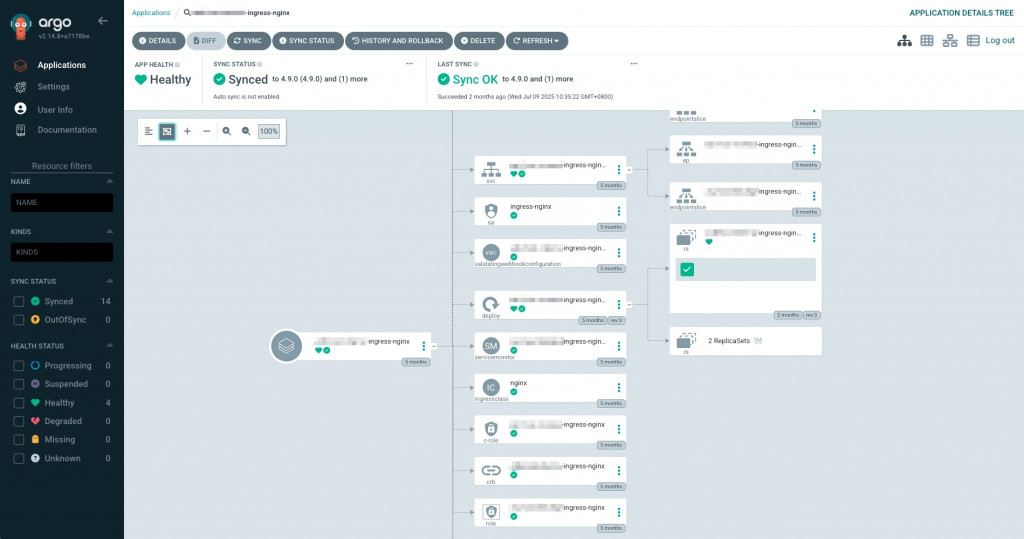This screenshot has height=539, width=1024.
Task: Select the root application node icon
Action: coord(286,346)
